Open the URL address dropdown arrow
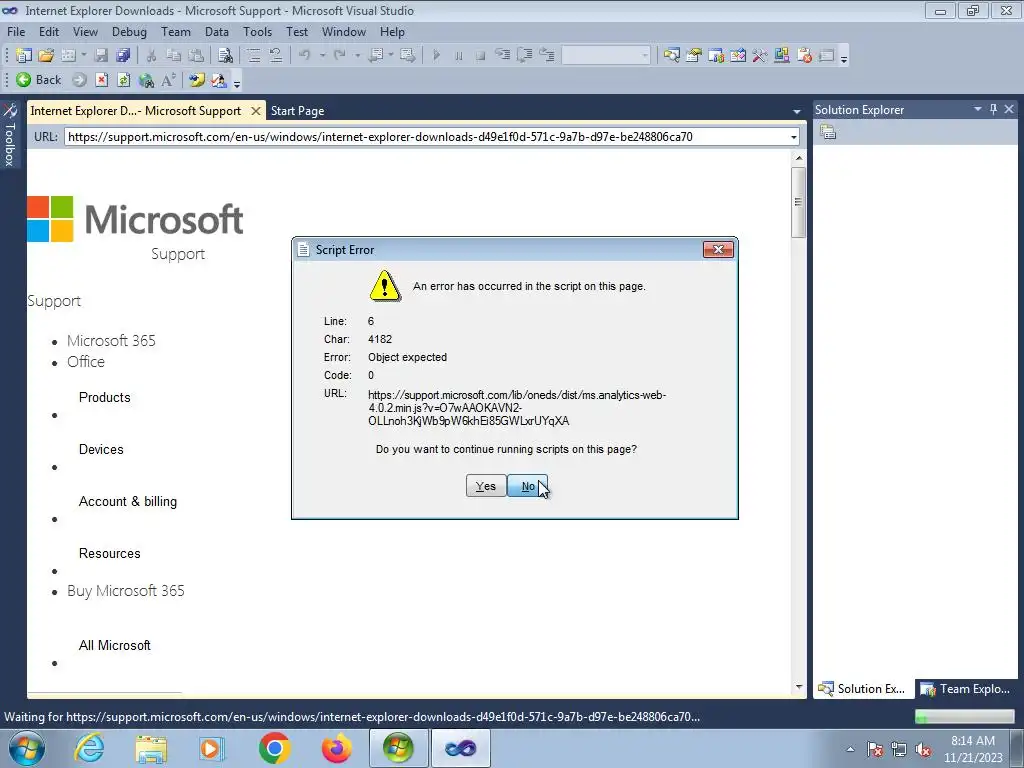 pyautogui.click(x=793, y=137)
